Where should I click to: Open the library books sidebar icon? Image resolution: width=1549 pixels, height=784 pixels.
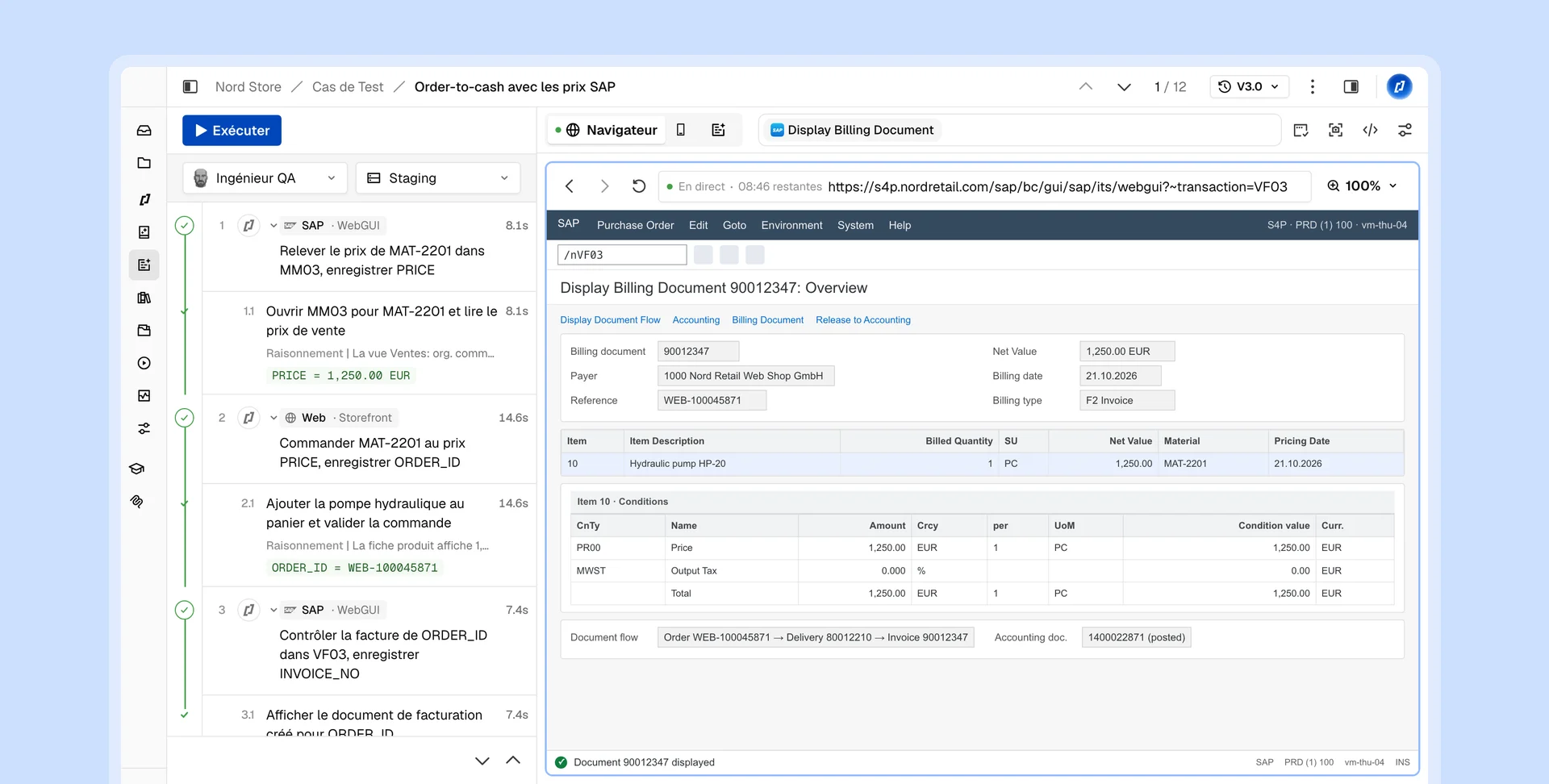[x=144, y=298]
